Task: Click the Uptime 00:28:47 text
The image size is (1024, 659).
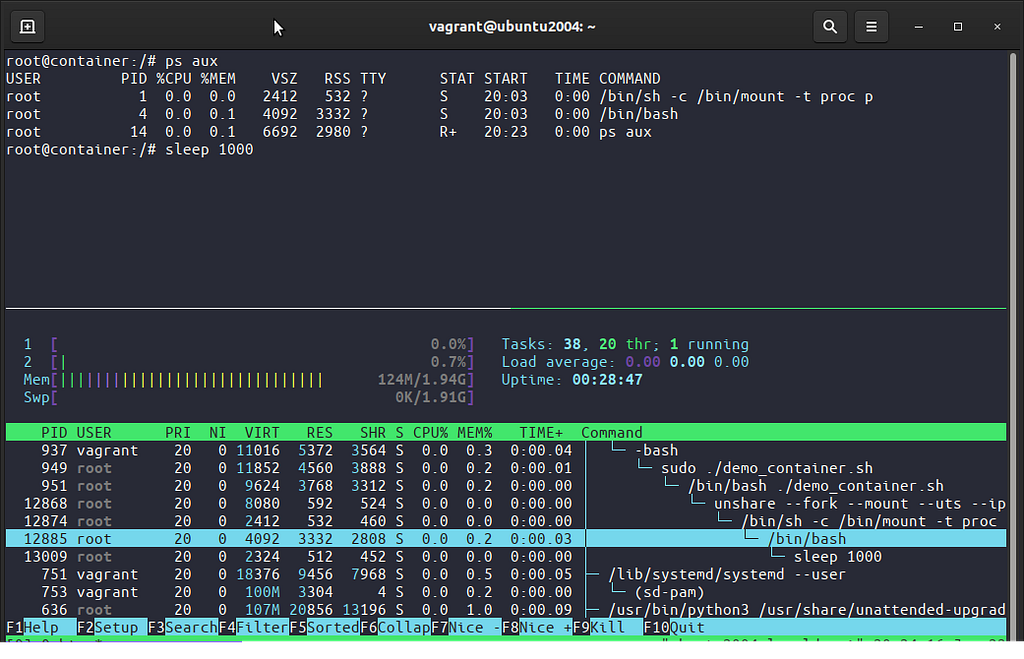Action: [x=572, y=379]
